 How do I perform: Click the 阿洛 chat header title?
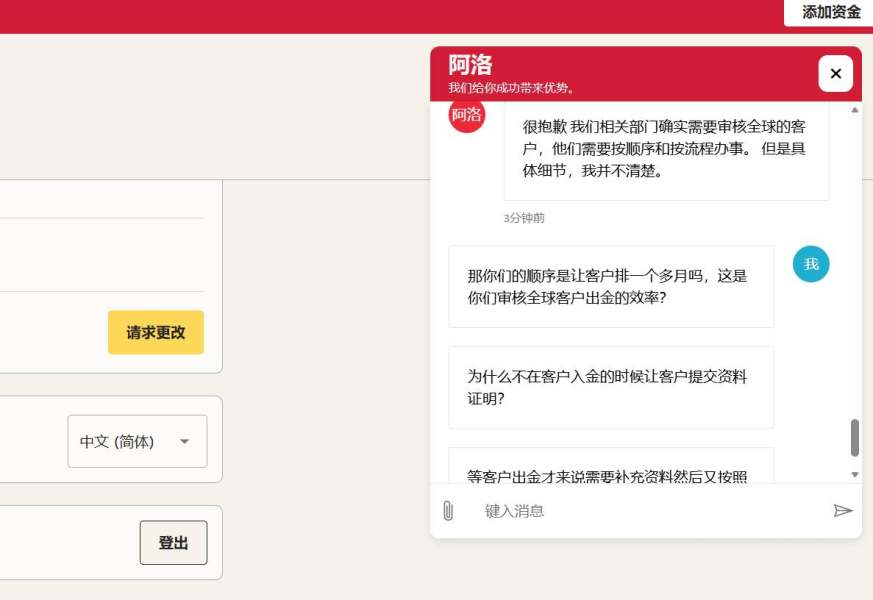tap(470, 65)
